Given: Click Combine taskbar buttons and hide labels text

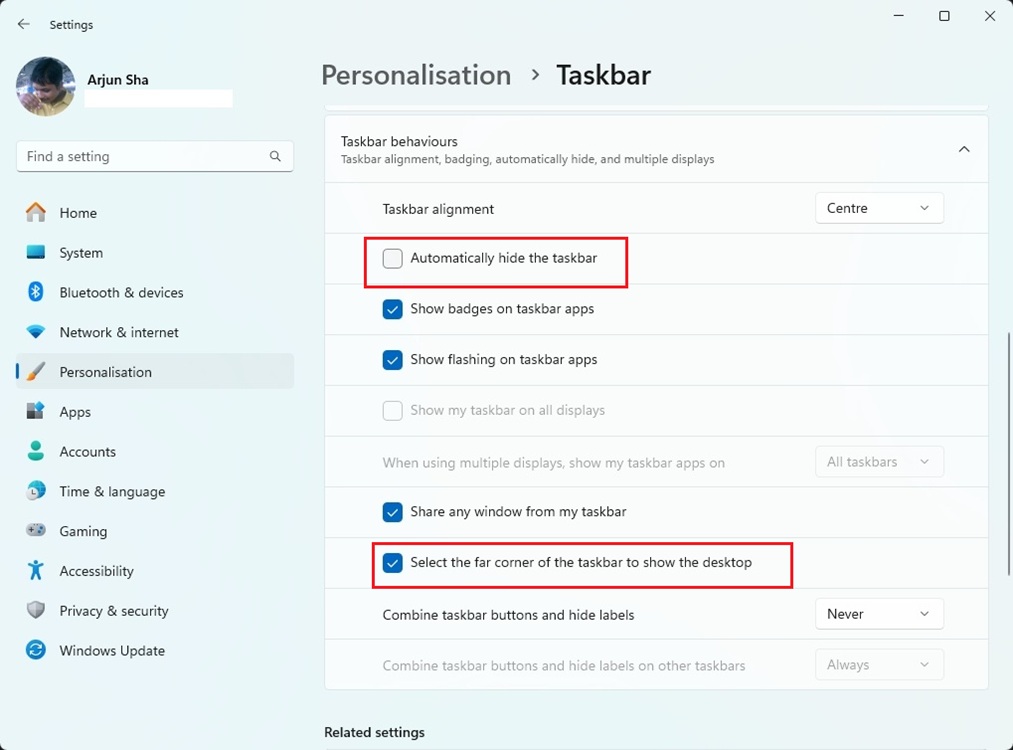Looking at the screenshot, I should [x=508, y=615].
